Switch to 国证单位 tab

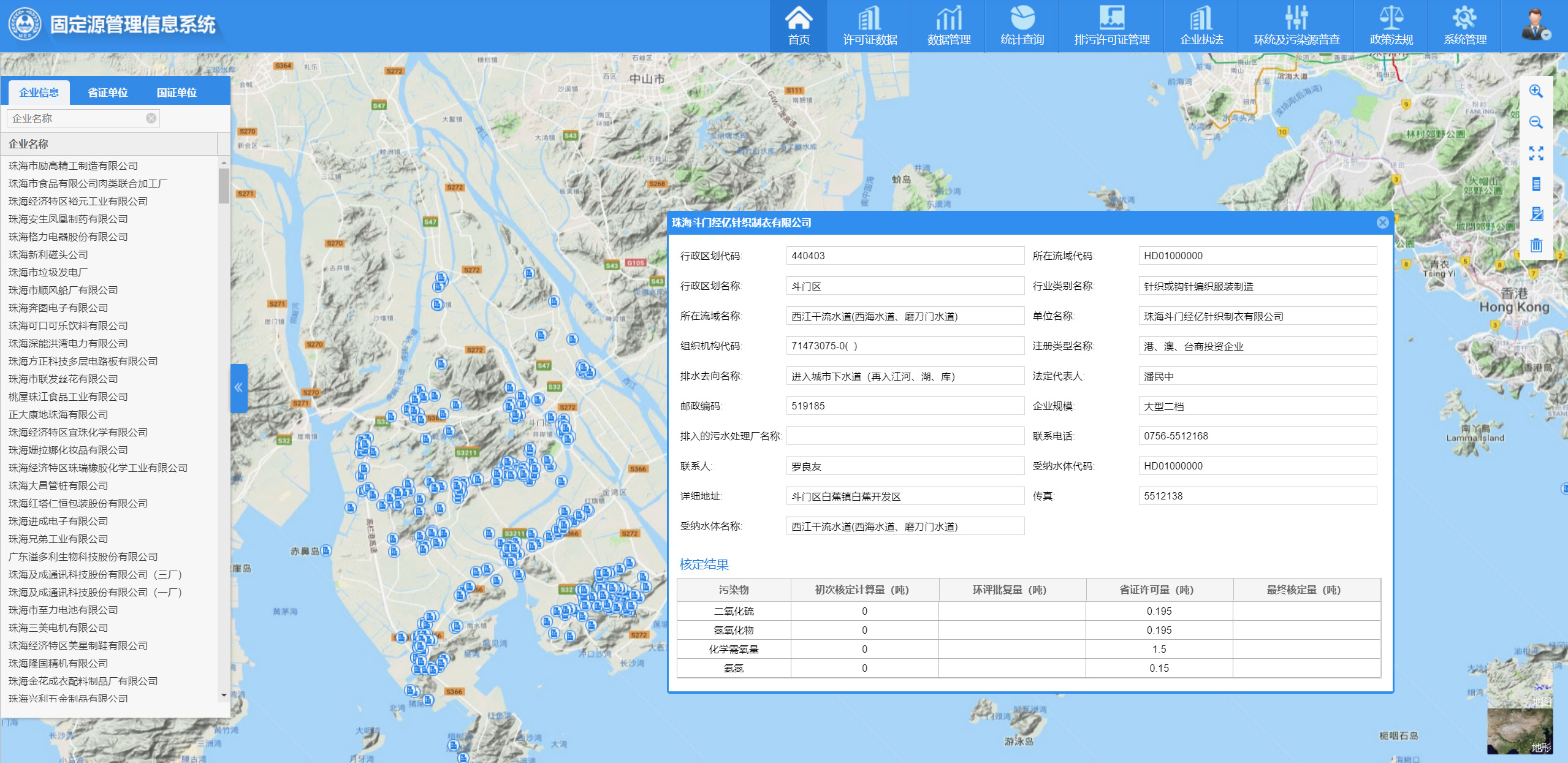click(x=176, y=93)
